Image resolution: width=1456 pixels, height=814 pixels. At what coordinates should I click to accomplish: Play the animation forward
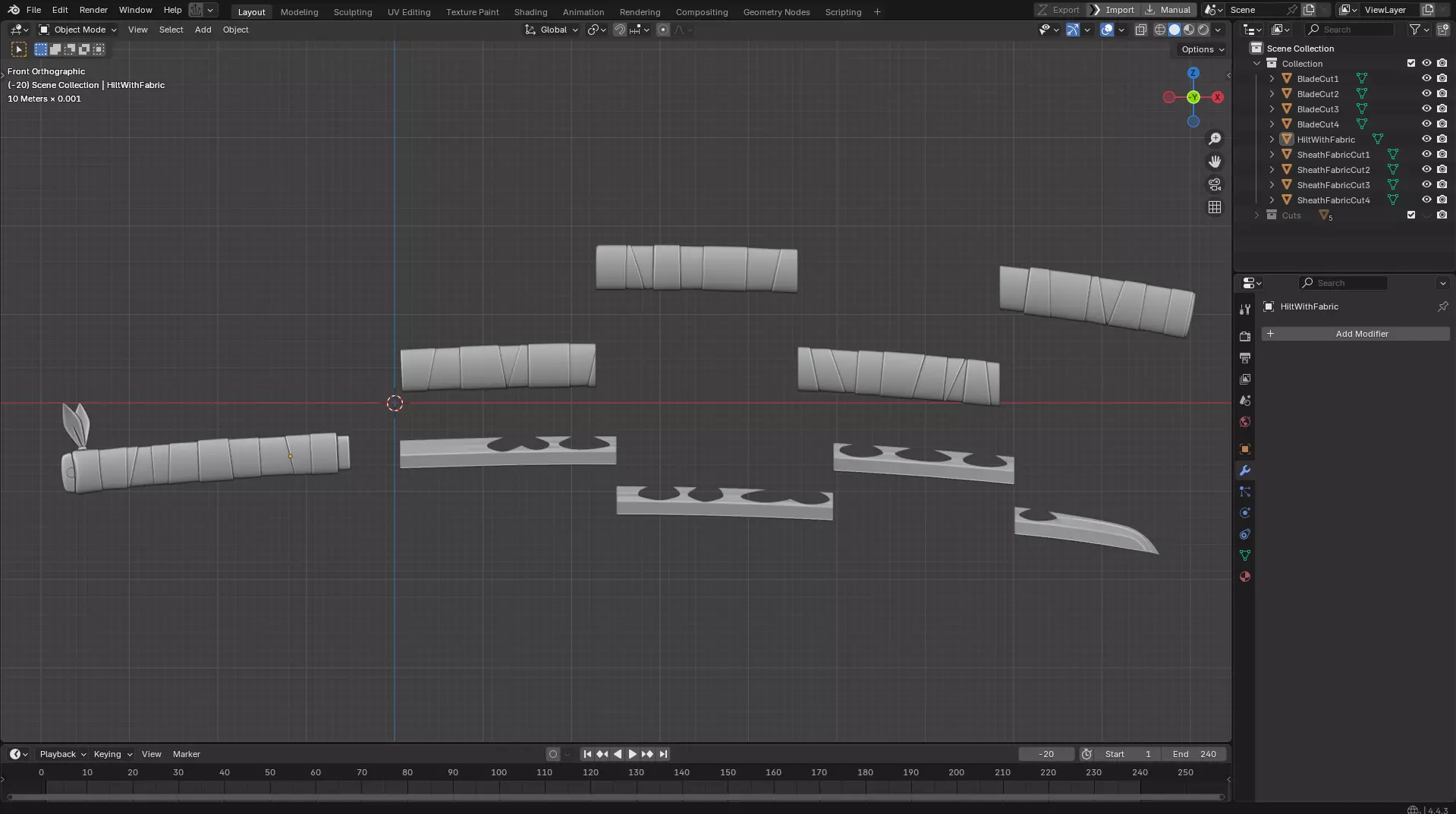(632, 754)
